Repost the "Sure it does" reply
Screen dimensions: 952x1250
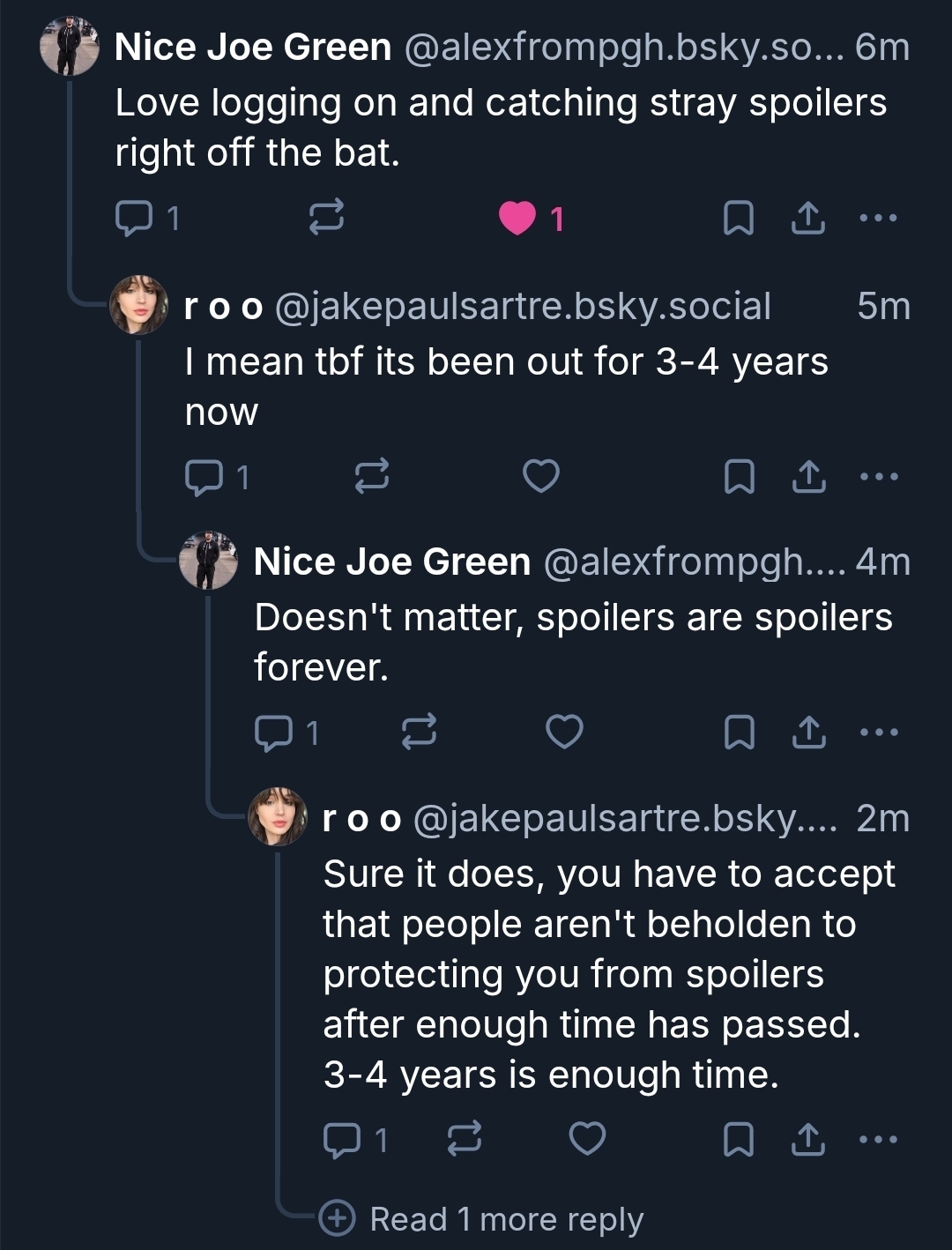(x=465, y=1140)
